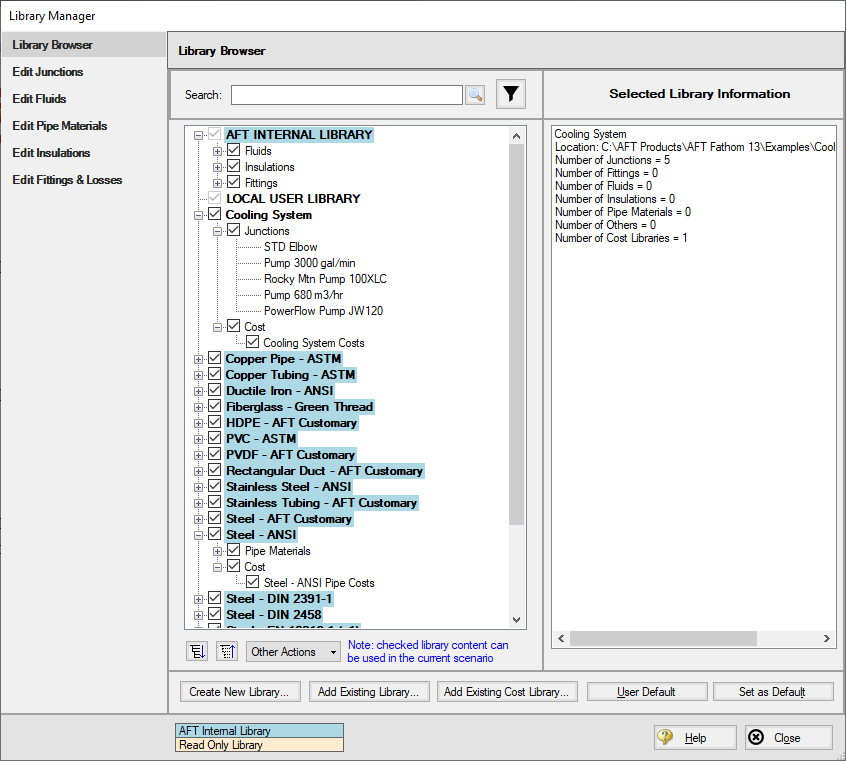846x761 pixels.
Task: Click the AFT Internal Library color legend swatch
Action: [x=259, y=731]
